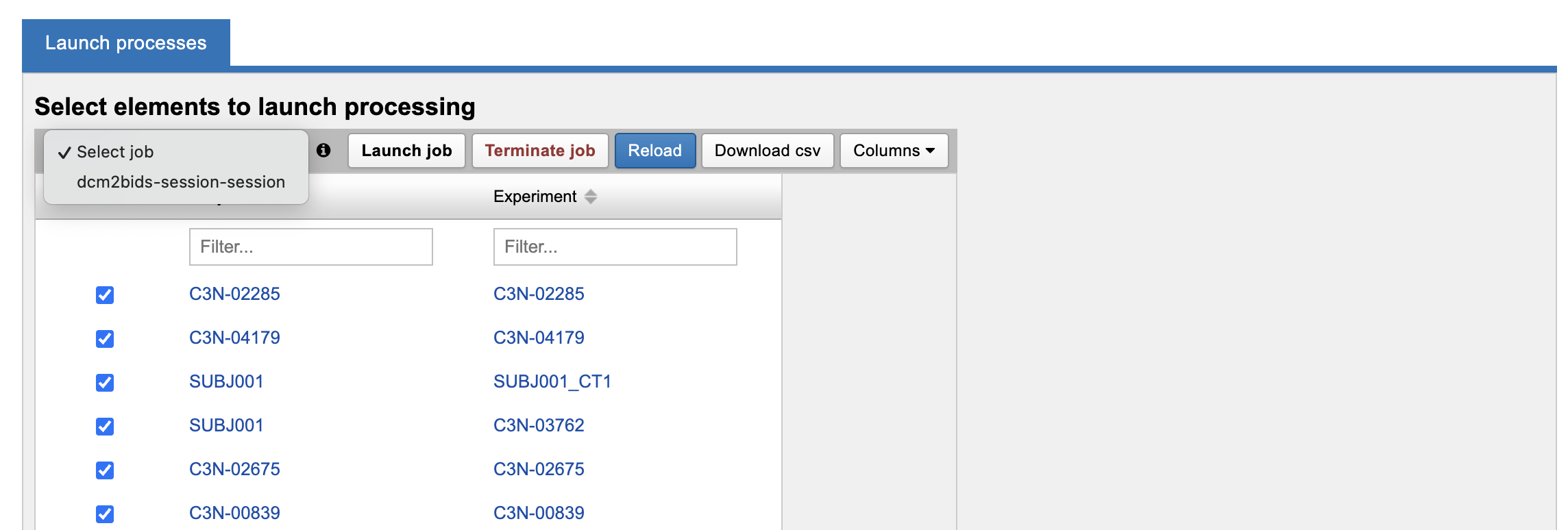Pick the Select job option
Image resolution: width=1568 pixels, height=530 pixels.
coord(115,152)
